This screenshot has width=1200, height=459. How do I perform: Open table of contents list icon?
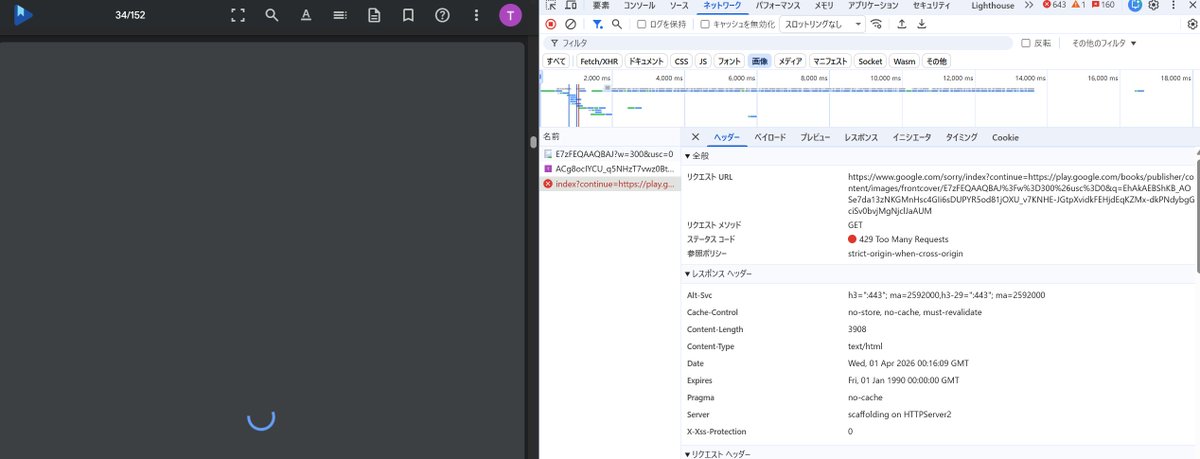pos(340,15)
